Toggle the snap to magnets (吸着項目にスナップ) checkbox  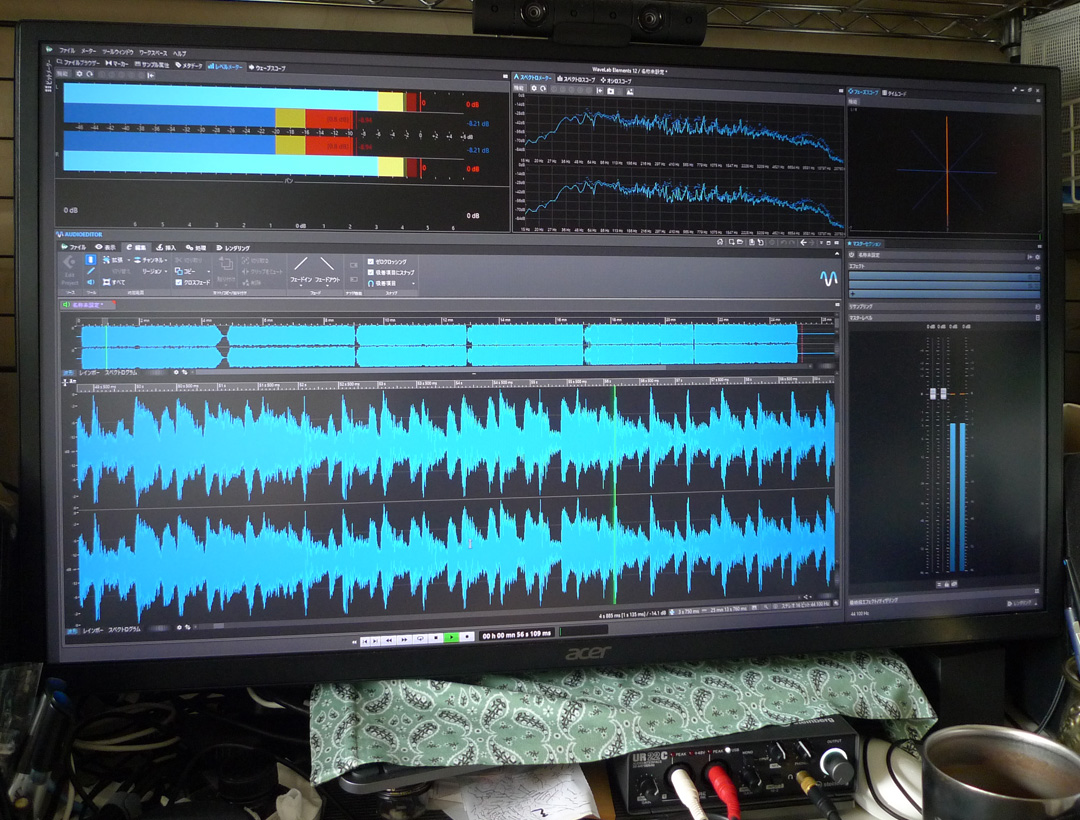pos(371,271)
